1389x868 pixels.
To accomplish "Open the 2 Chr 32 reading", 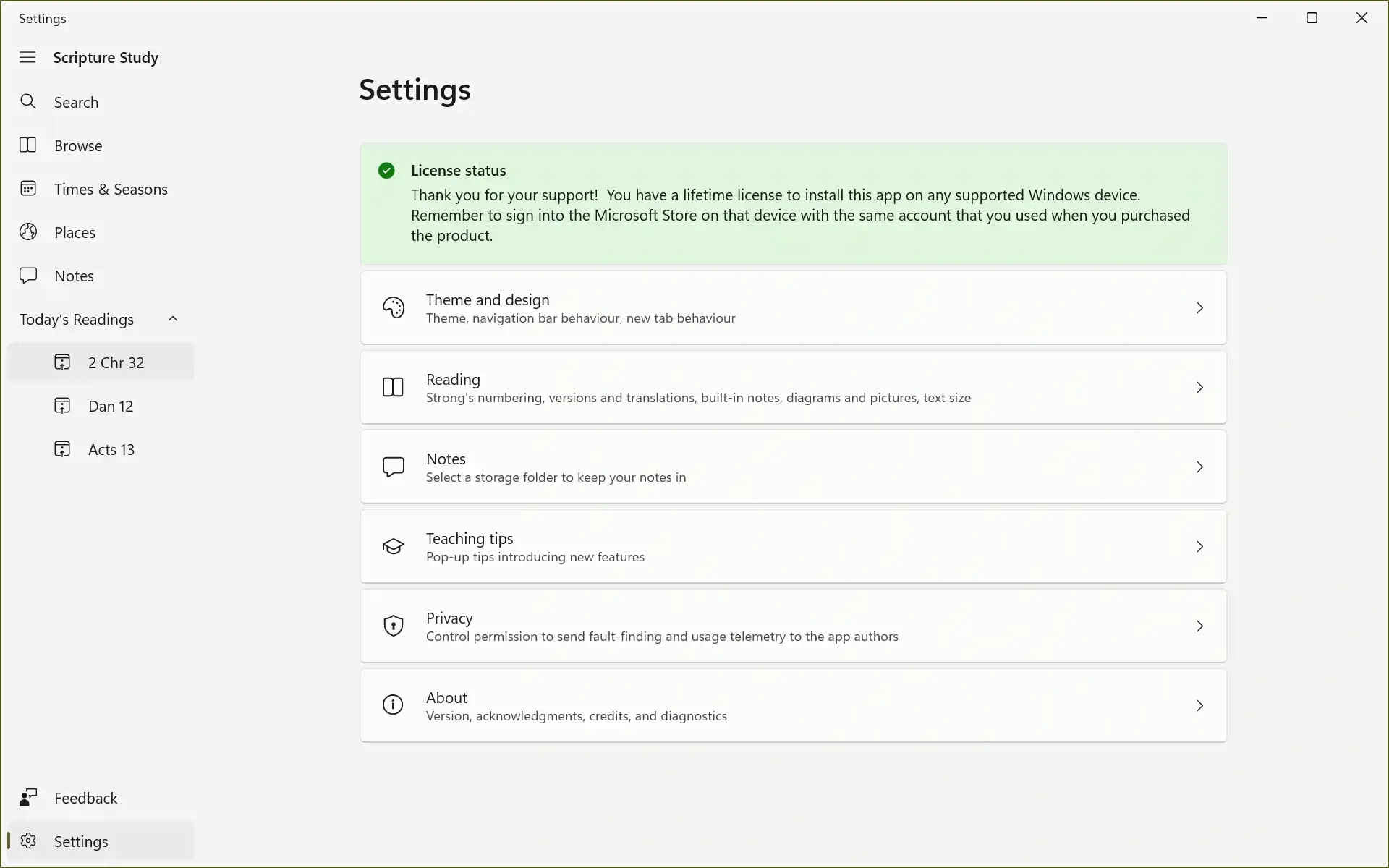I will (x=116, y=362).
